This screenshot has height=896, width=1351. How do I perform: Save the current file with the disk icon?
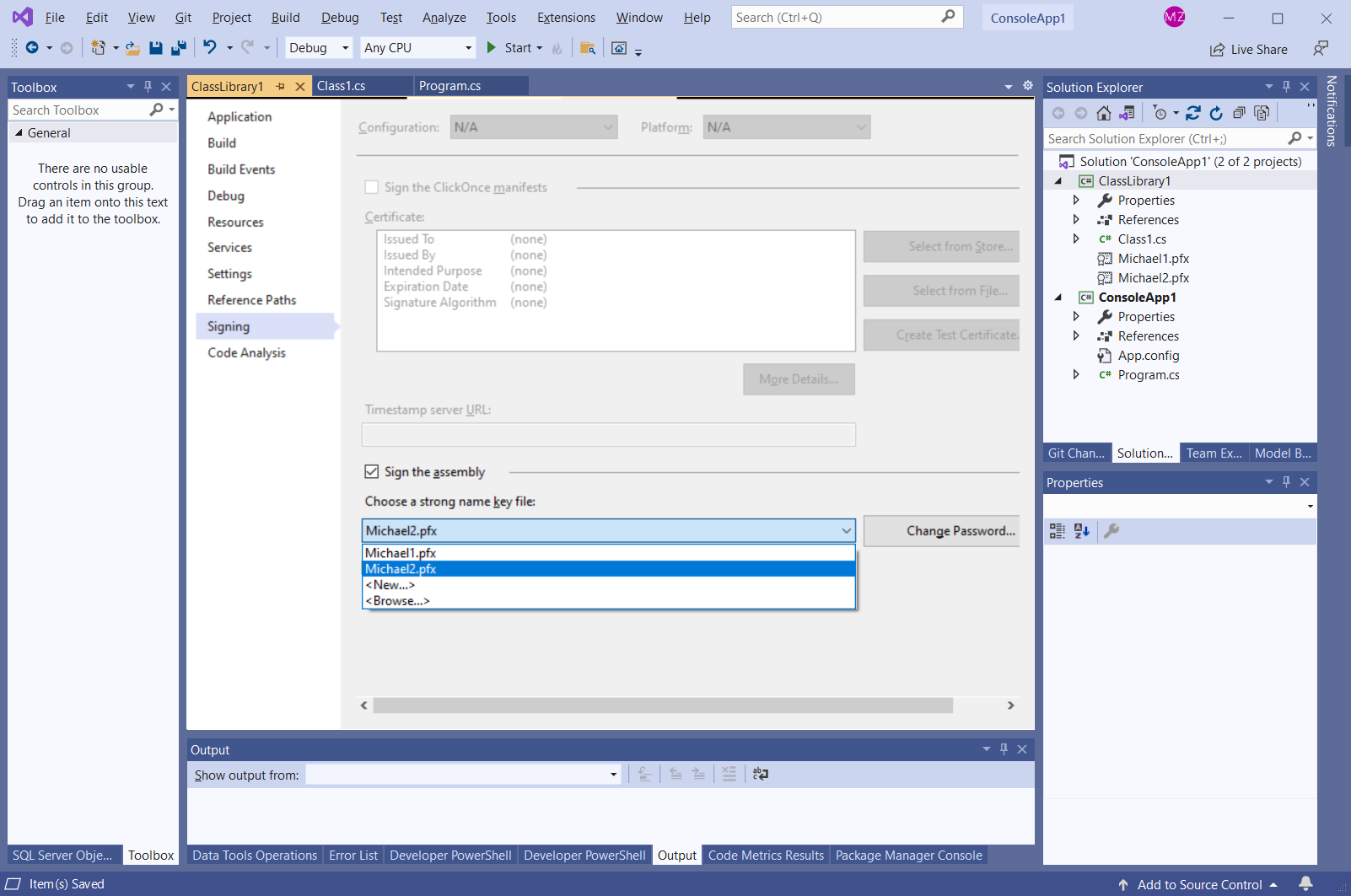[x=155, y=48]
